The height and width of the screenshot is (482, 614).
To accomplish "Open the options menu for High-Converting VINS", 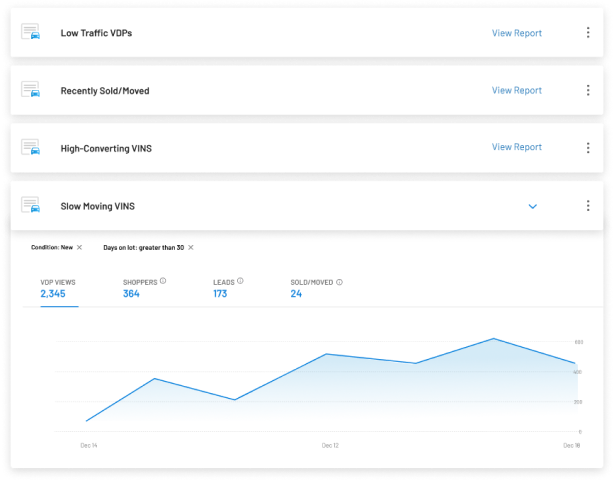I will coord(587,147).
